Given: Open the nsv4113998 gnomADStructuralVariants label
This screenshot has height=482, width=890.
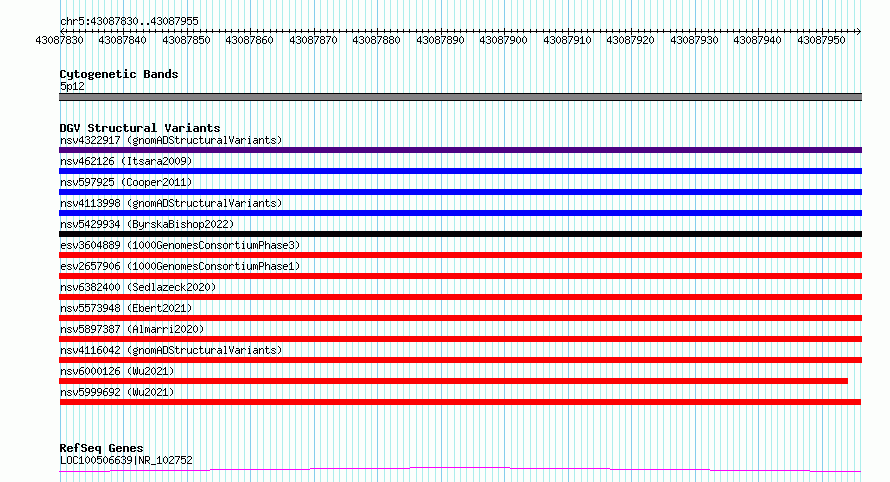Looking at the screenshot, I should 171,203.
